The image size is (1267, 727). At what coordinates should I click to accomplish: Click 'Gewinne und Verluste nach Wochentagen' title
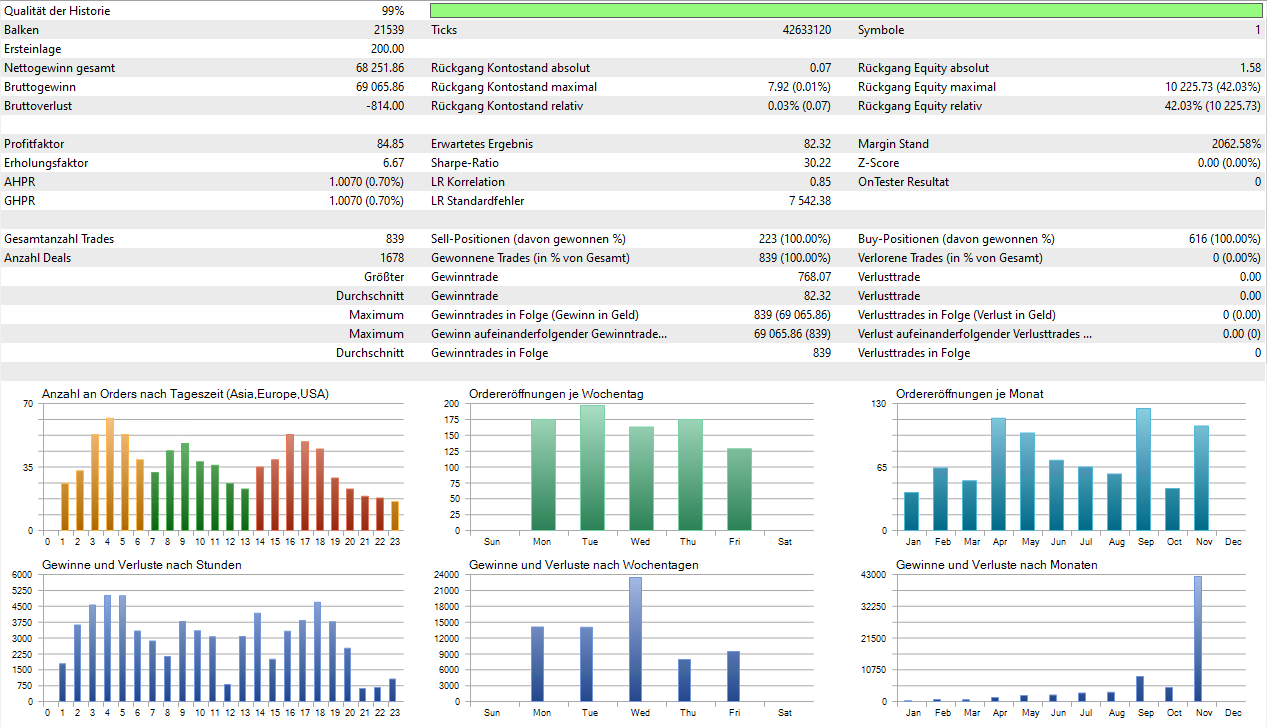(584, 565)
